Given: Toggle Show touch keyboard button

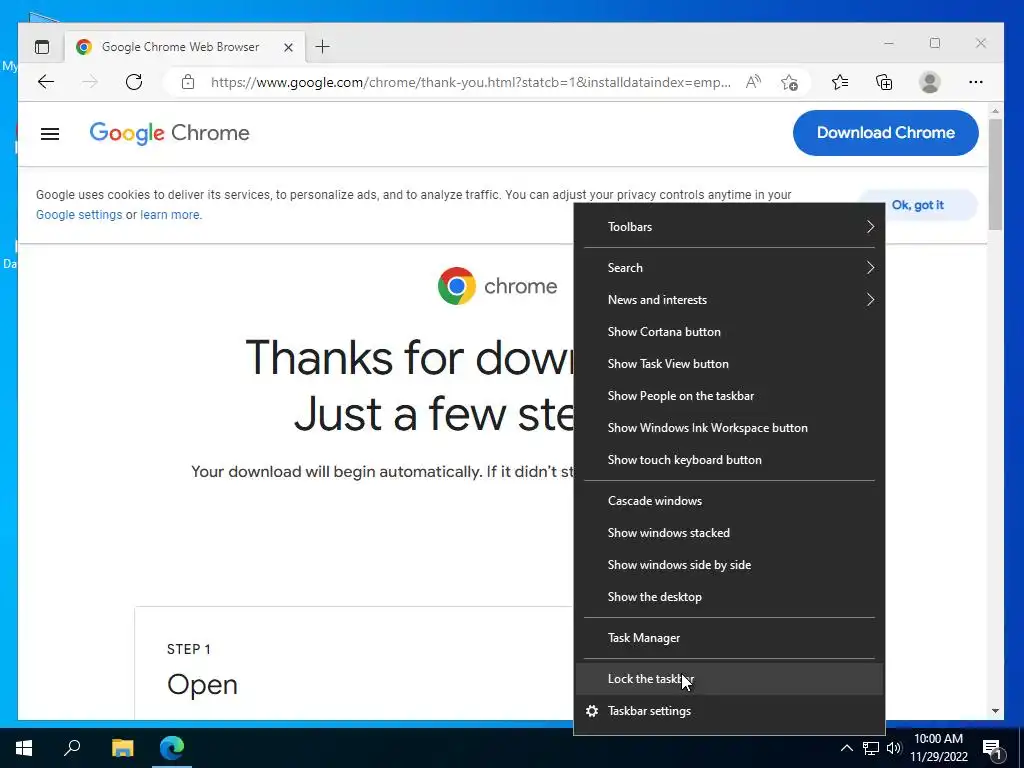Looking at the screenshot, I should pyautogui.click(x=729, y=460).
